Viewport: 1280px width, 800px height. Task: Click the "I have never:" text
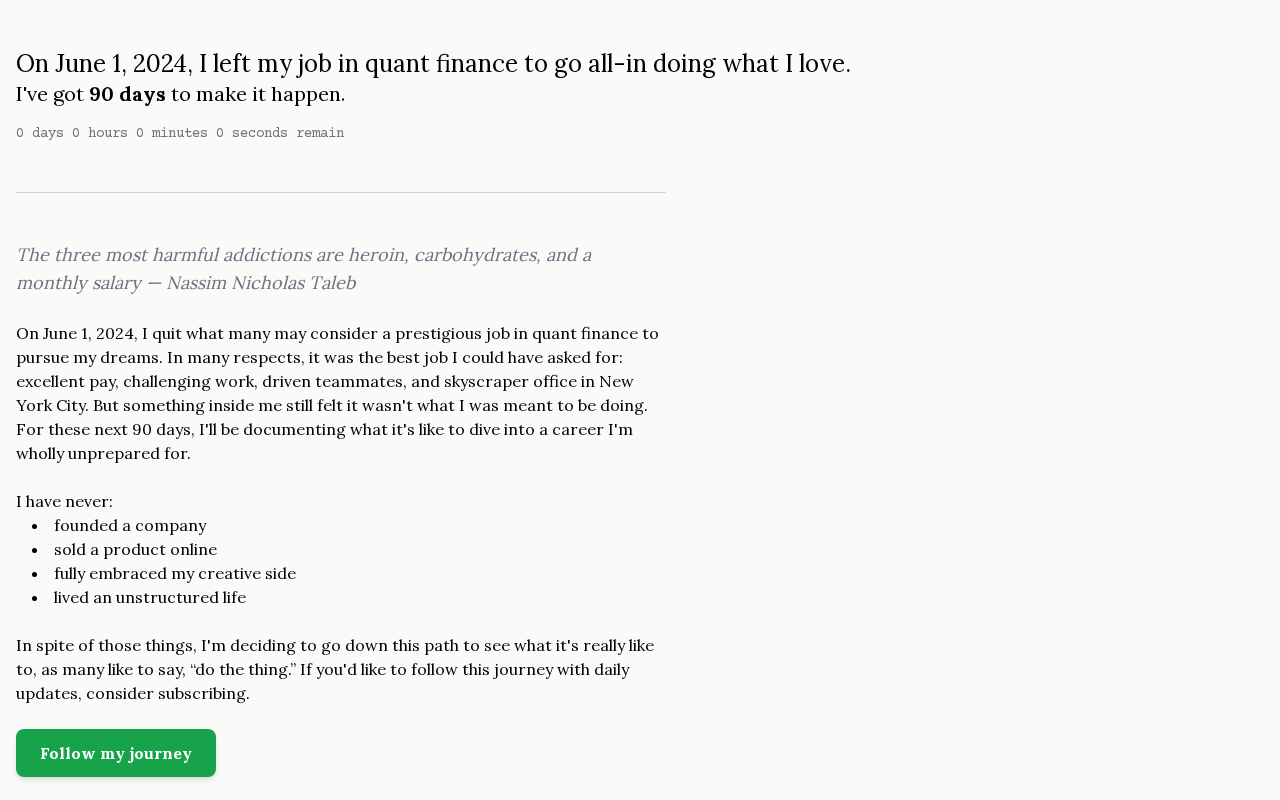coord(64,502)
